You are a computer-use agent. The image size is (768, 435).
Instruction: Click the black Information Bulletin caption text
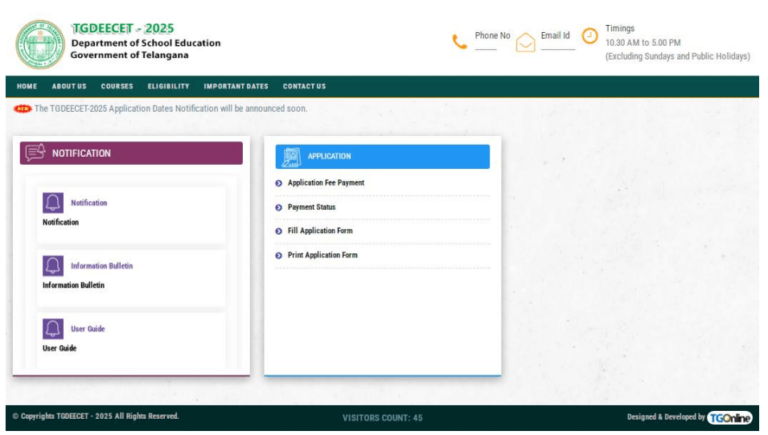[x=73, y=286]
